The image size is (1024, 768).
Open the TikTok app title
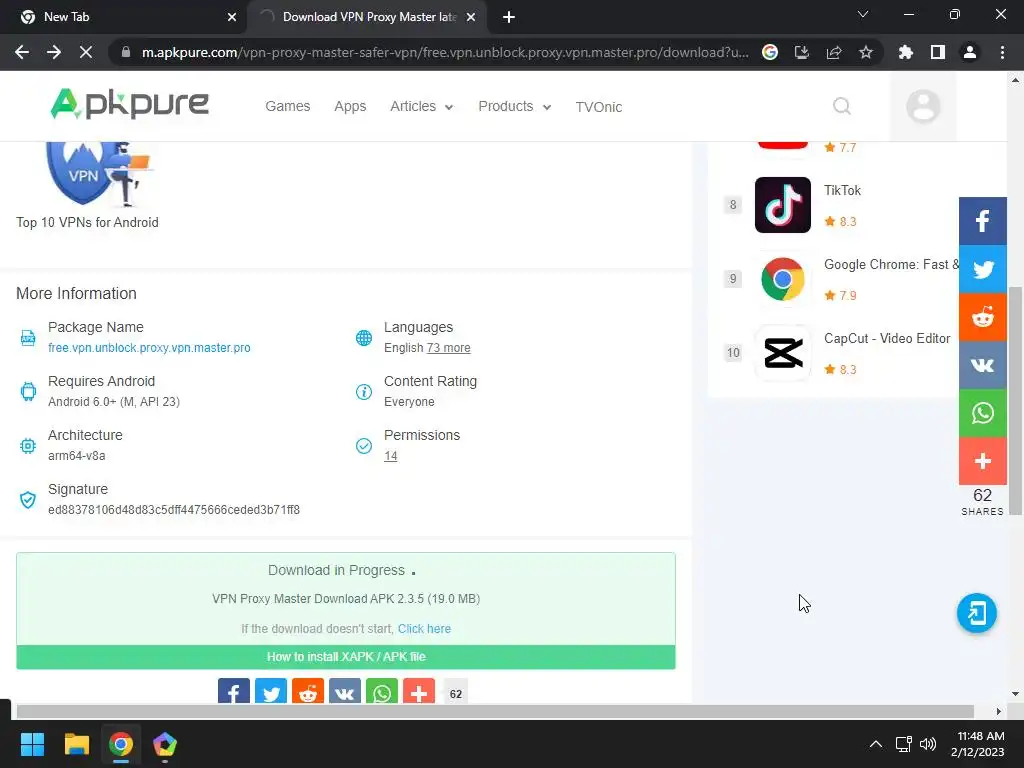842,190
